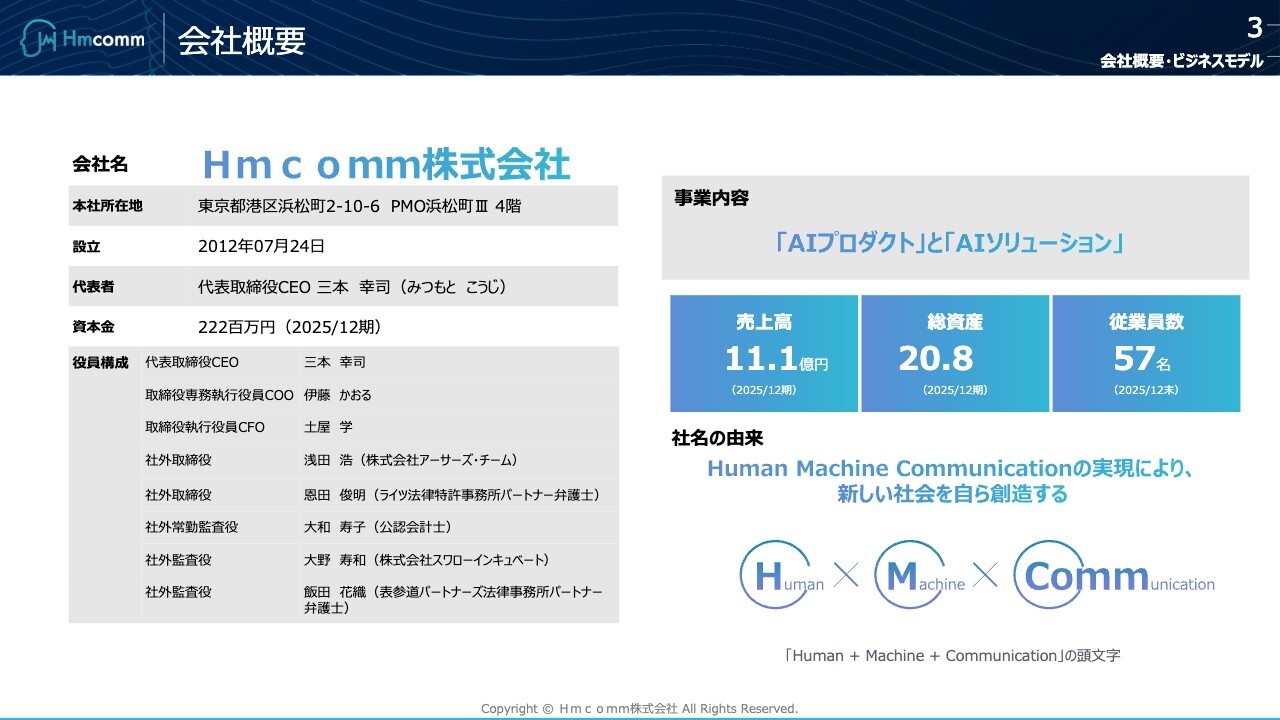Click the cross between Machine and Communication
The width and height of the screenshot is (1280, 720).
(x=984, y=576)
